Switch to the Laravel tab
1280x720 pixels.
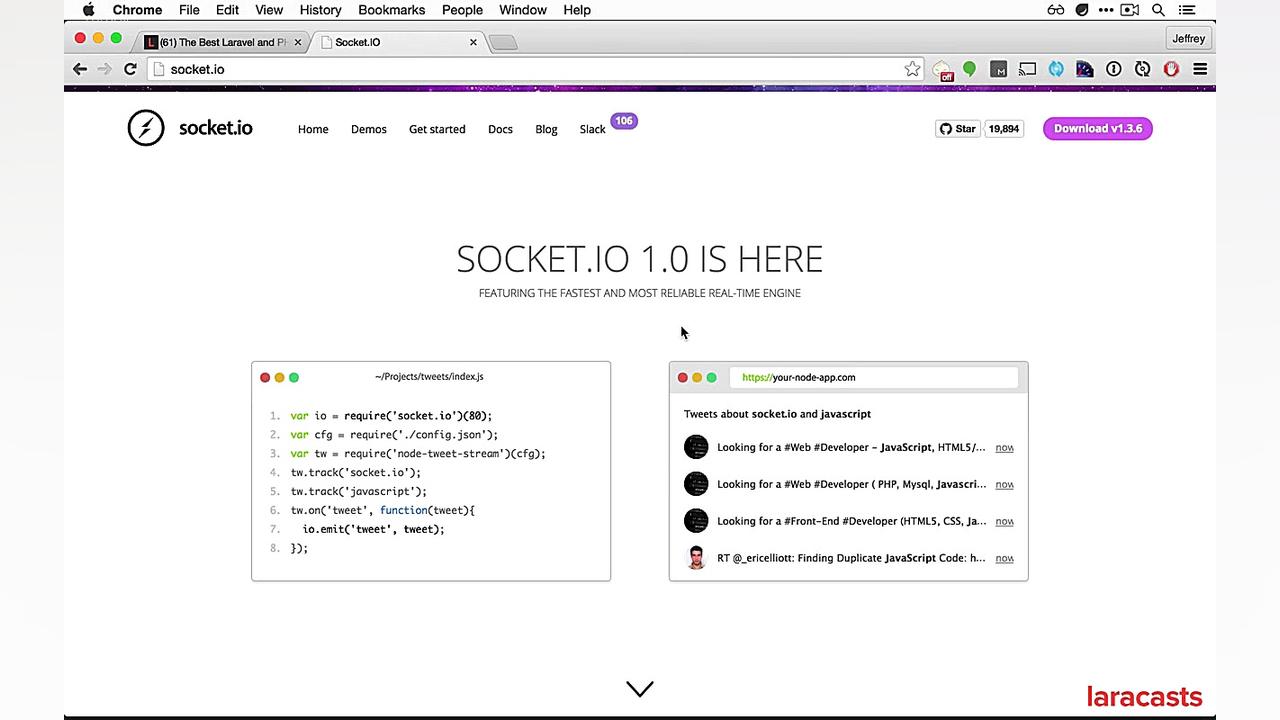222,42
